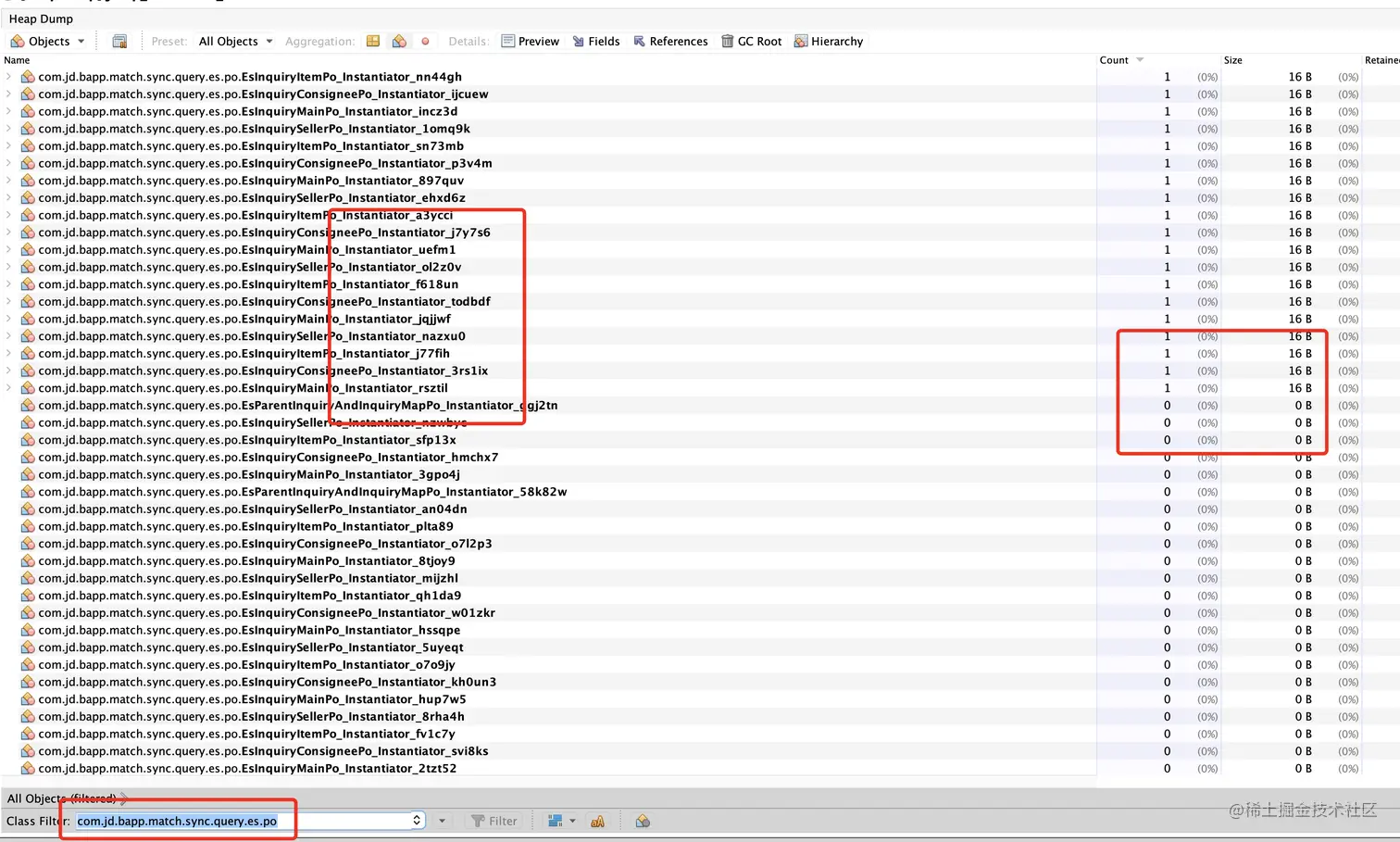
Task: Expand EsInquiryMainPo_Instantiator_incz3d row
Action: [9, 111]
